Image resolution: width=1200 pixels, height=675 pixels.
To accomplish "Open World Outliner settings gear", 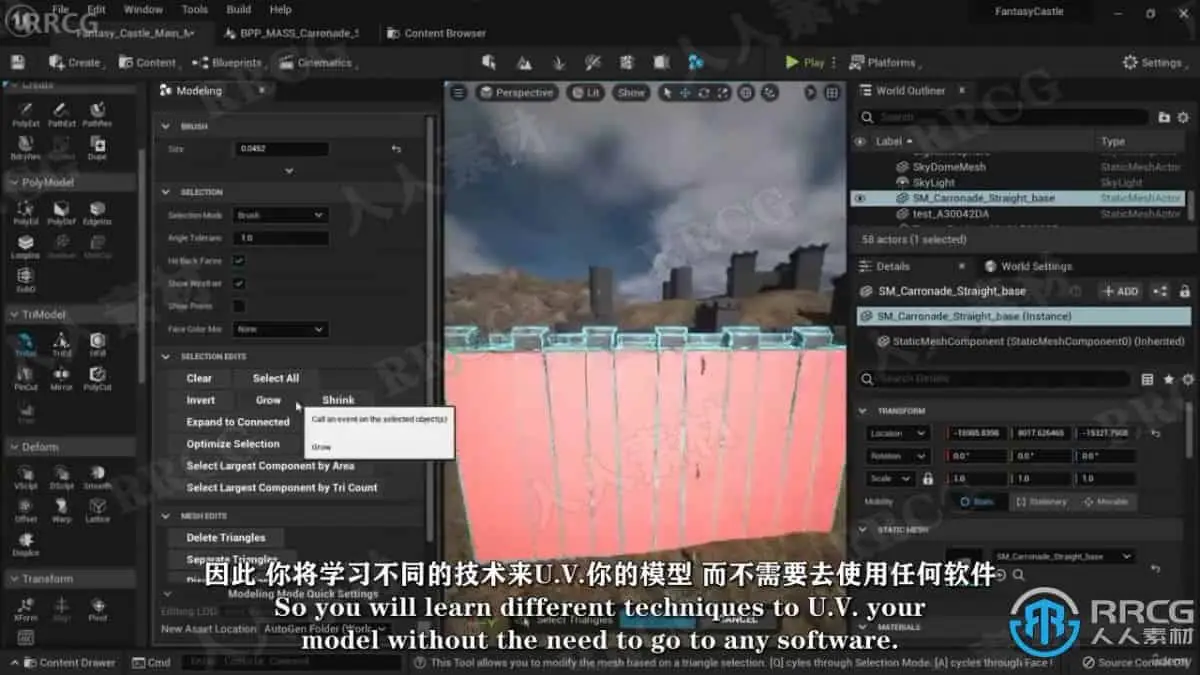I will click(x=1183, y=117).
